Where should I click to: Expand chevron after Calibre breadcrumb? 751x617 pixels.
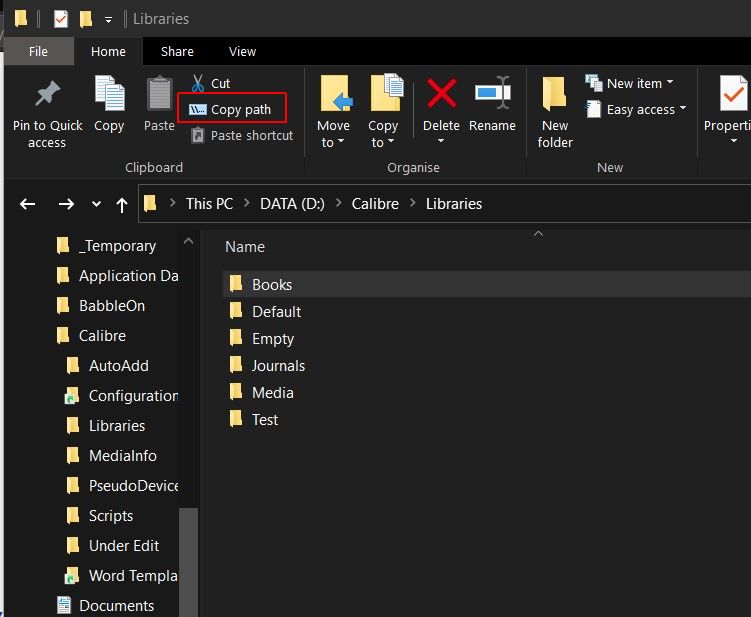[412, 203]
